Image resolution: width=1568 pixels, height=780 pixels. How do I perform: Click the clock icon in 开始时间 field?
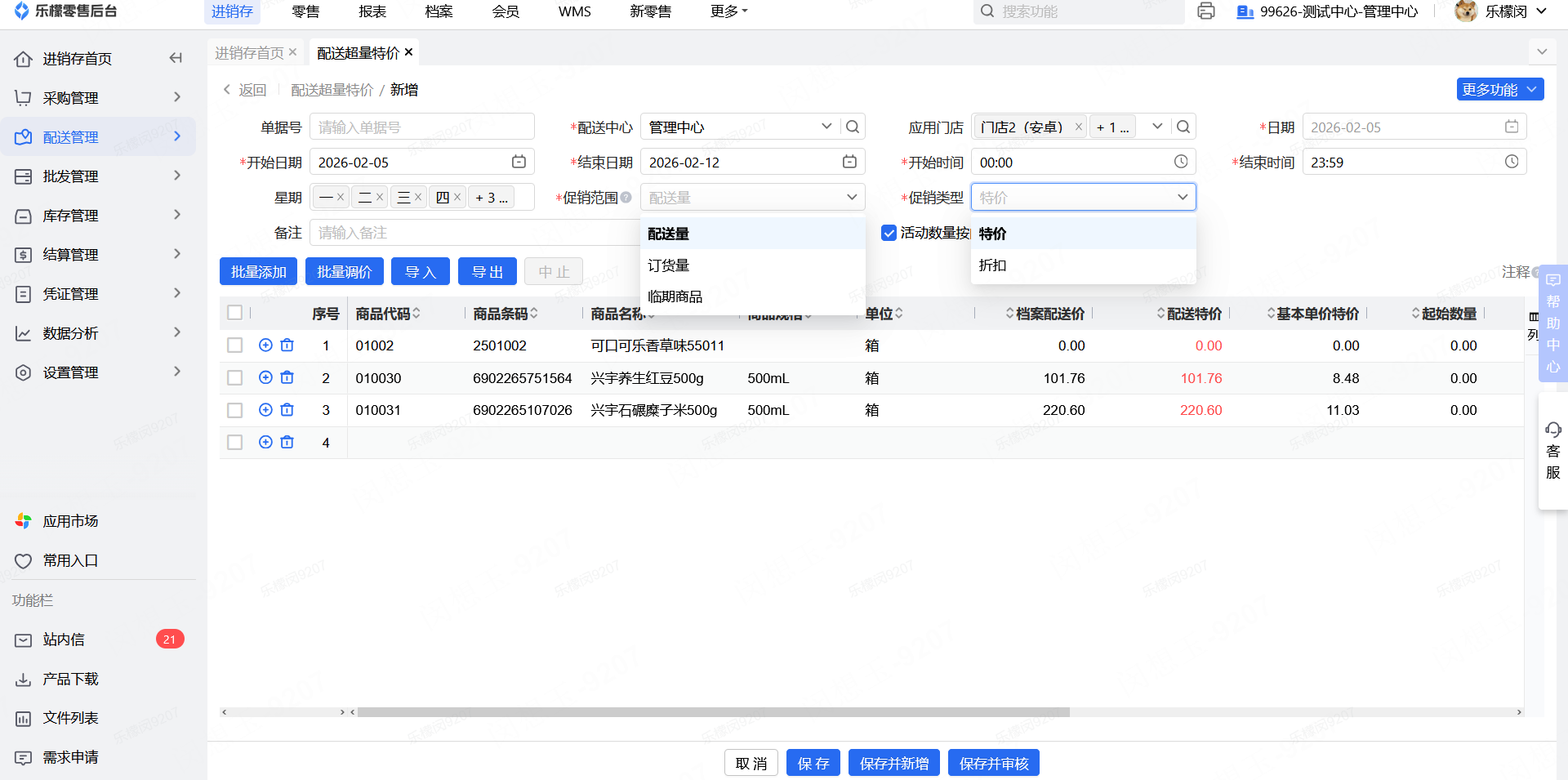(1181, 162)
